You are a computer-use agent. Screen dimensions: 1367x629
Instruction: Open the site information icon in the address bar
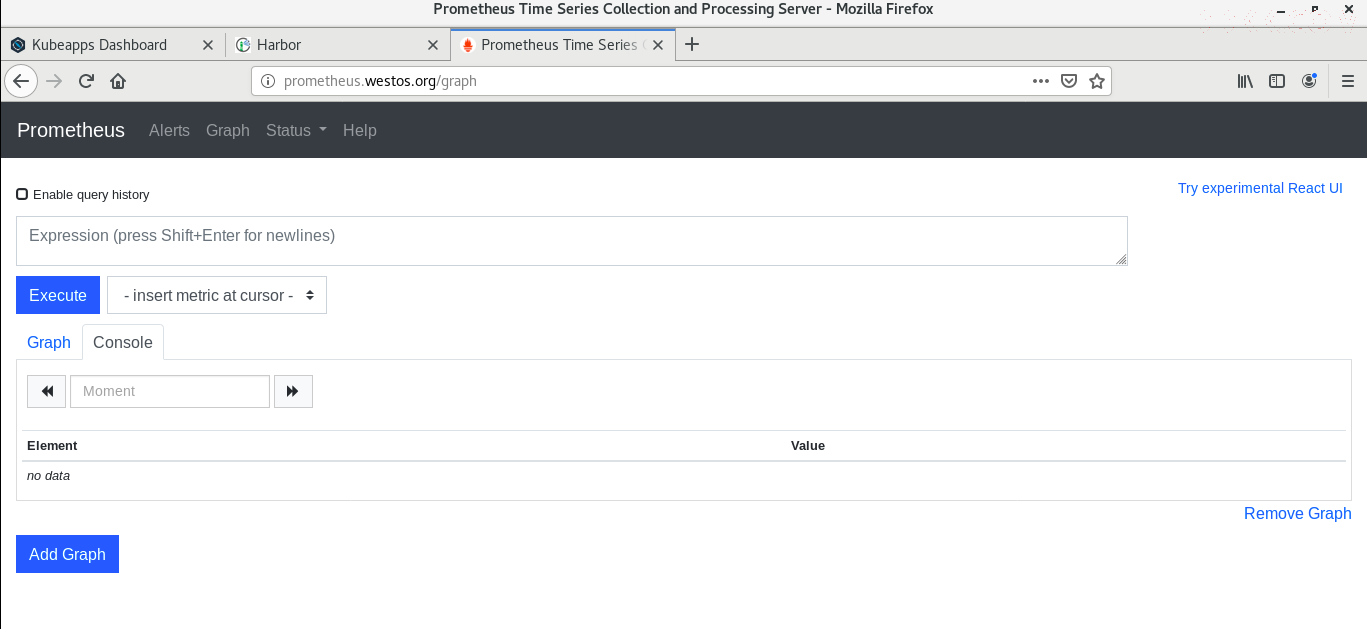click(x=267, y=81)
